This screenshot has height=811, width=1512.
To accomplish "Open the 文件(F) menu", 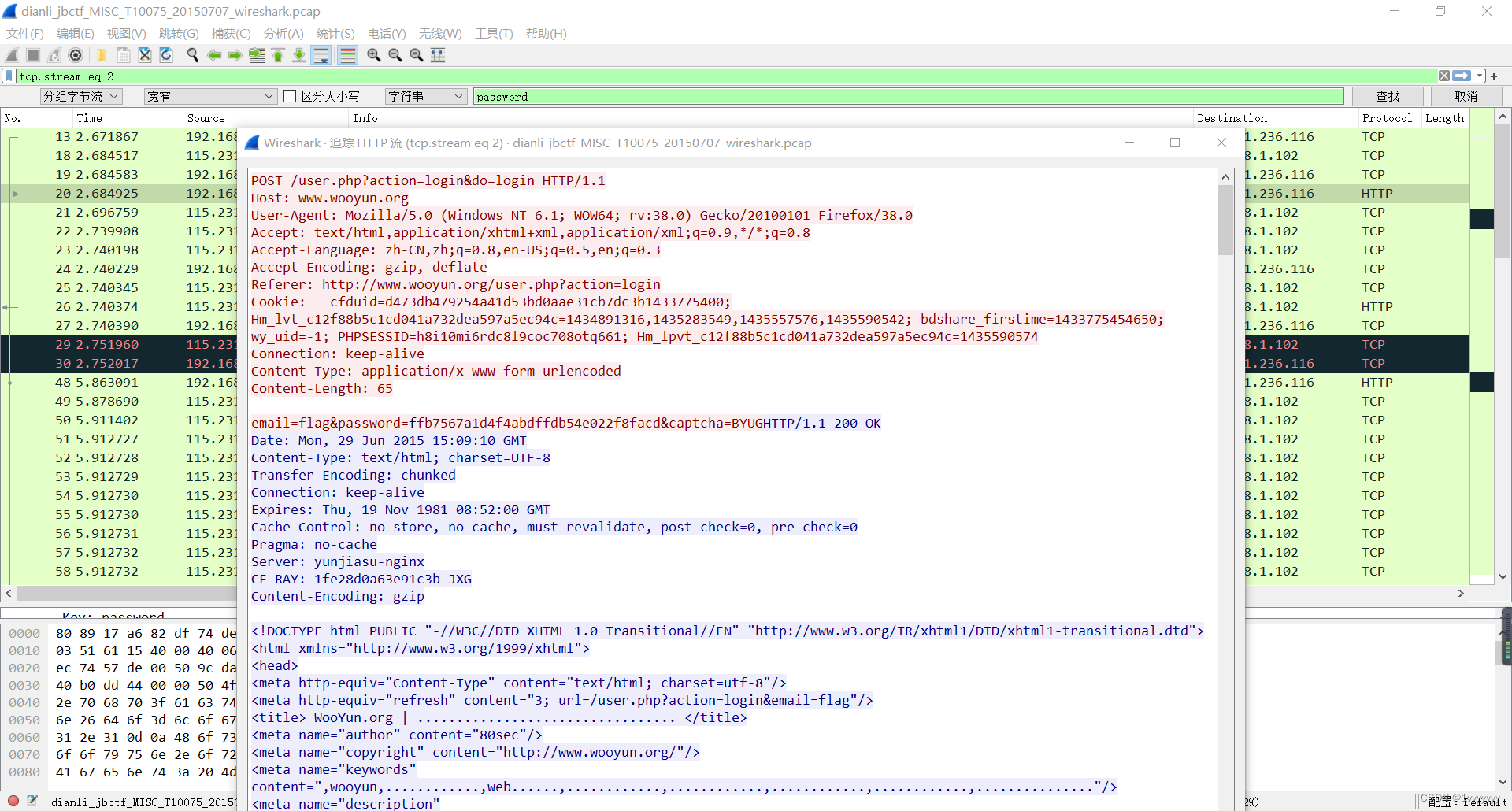I will [x=25, y=33].
